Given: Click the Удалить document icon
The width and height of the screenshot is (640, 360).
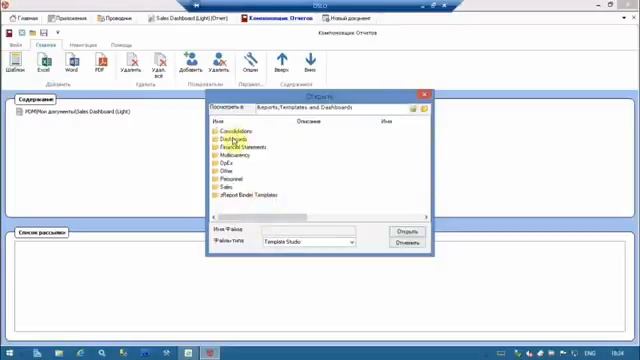Looking at the screenshot, I should click(x=131, y=62).
